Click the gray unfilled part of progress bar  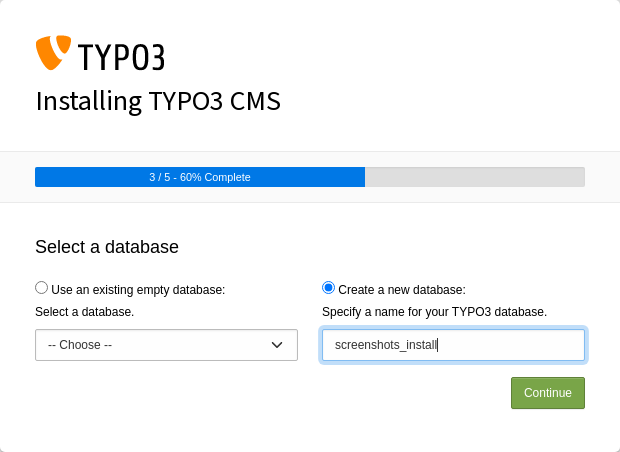point(474,177)
